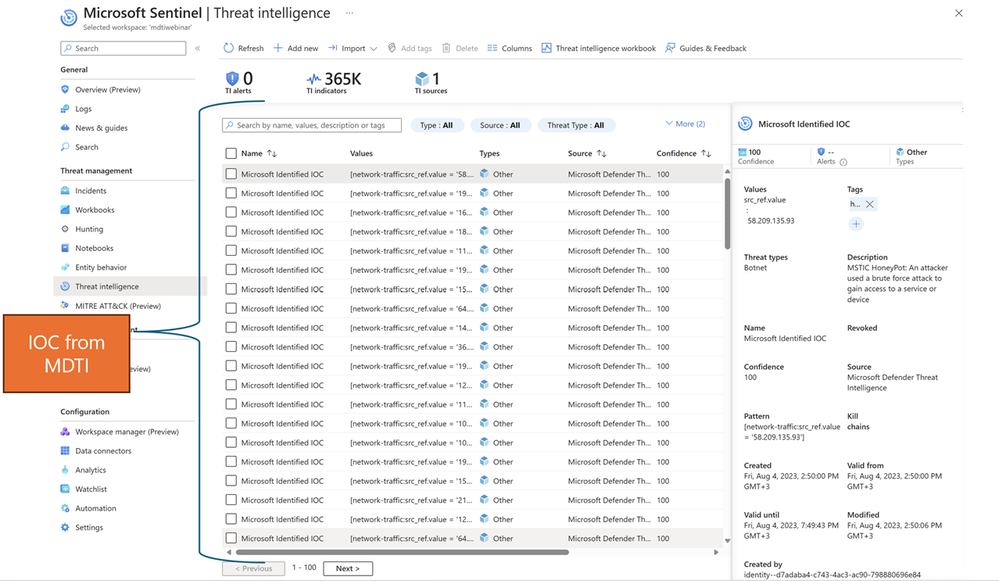
Task: Open Entity behavior page
Action: 101,267
